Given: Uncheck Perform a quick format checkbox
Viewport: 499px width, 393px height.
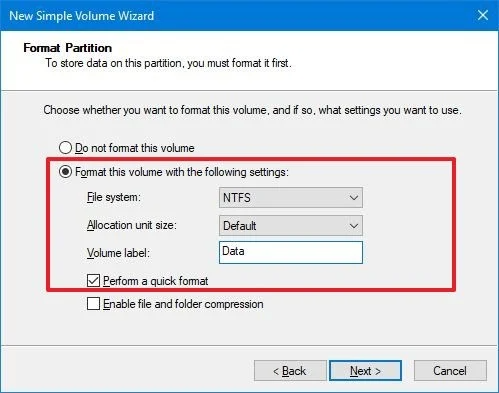Looking at the screenshot, I should (x=93, y=281).
